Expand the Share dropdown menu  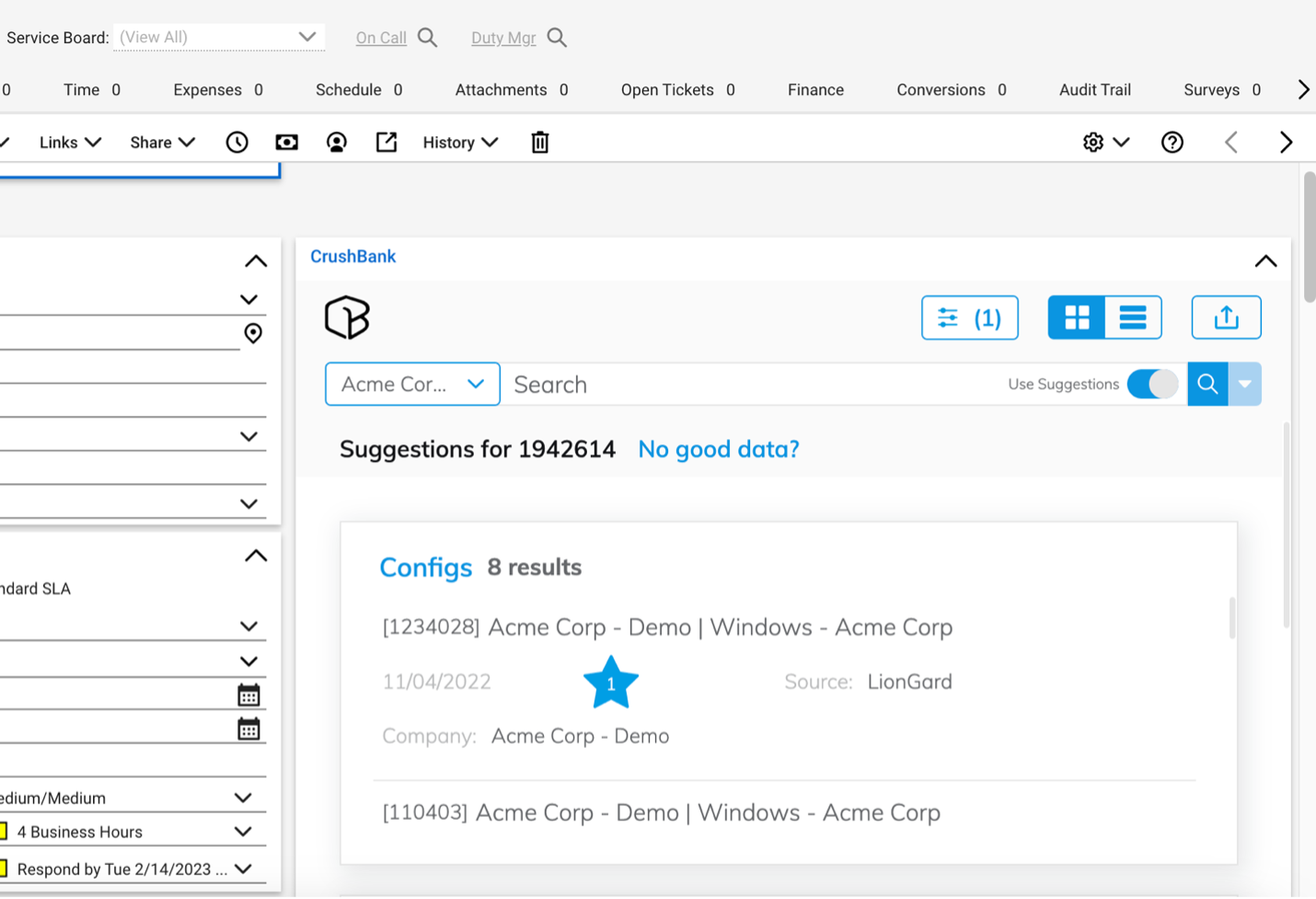click(162, 142)
